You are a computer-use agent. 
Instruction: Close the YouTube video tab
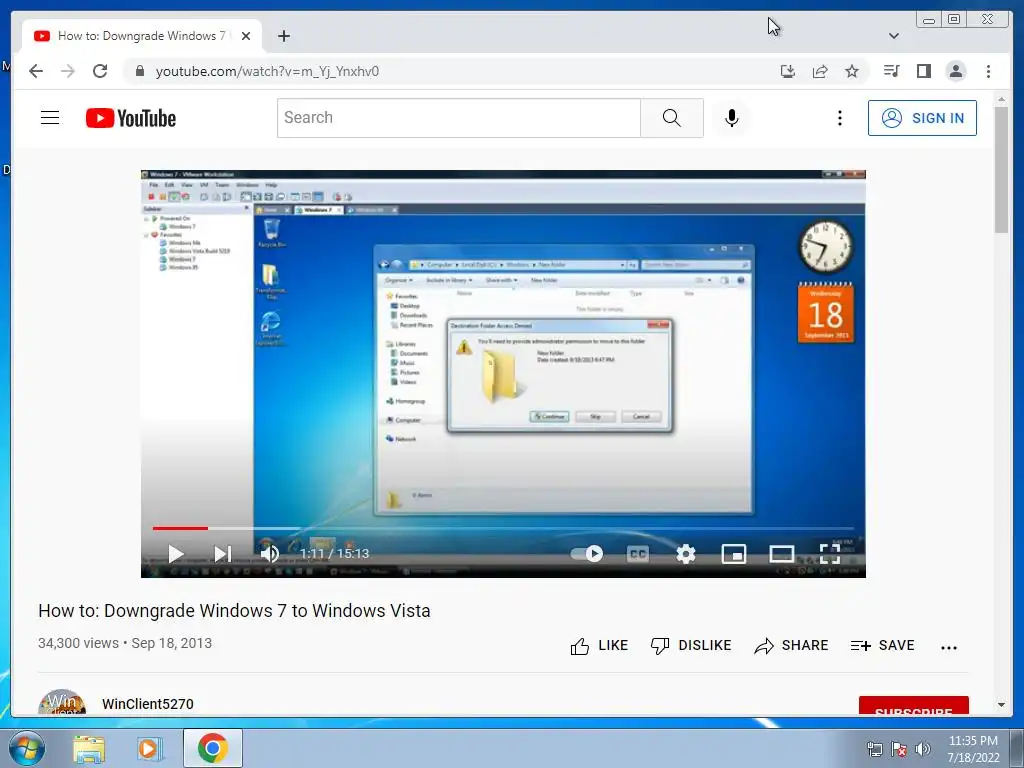(x=246, y=36)
